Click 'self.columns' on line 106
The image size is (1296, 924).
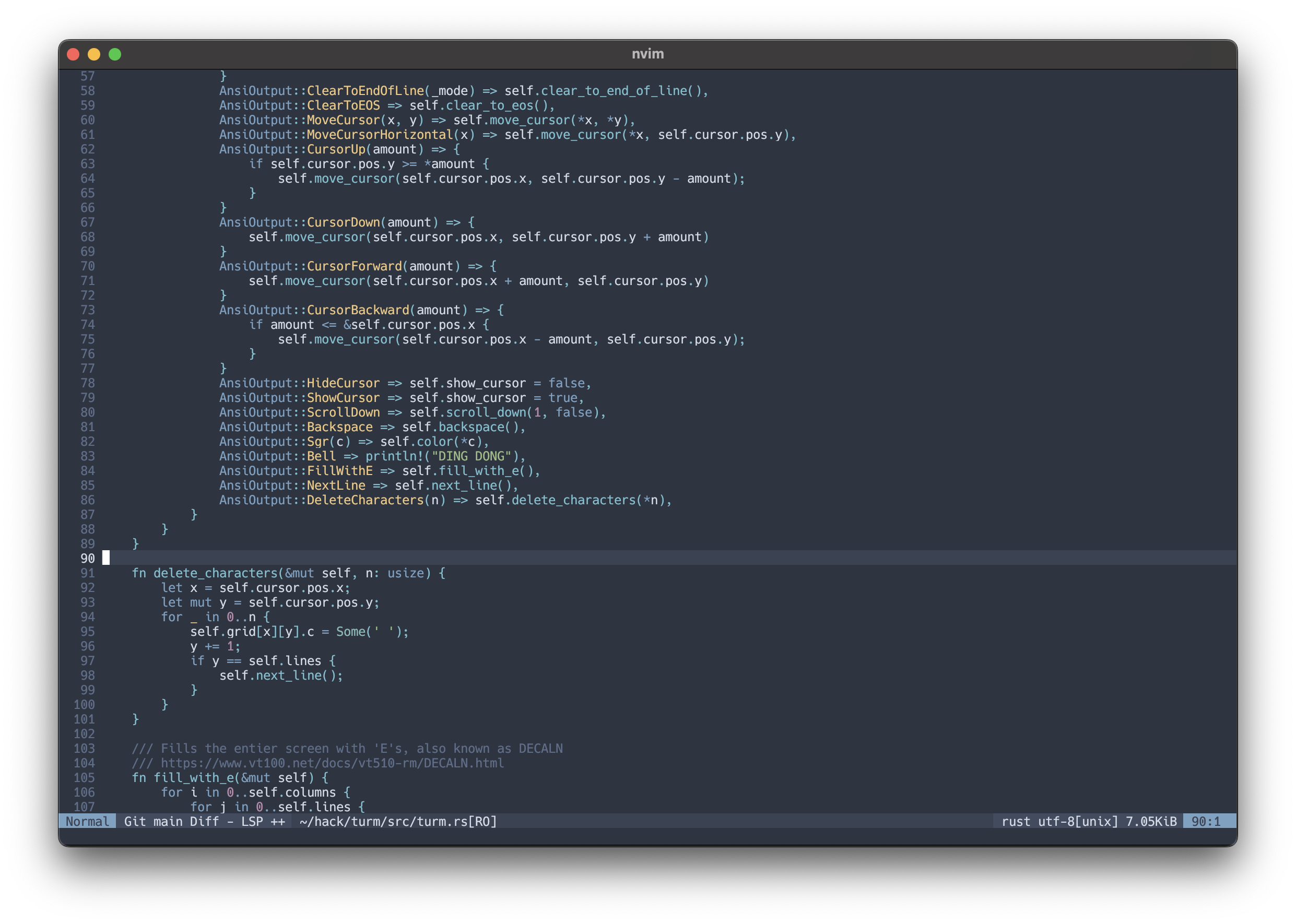[x=292, y=792]
